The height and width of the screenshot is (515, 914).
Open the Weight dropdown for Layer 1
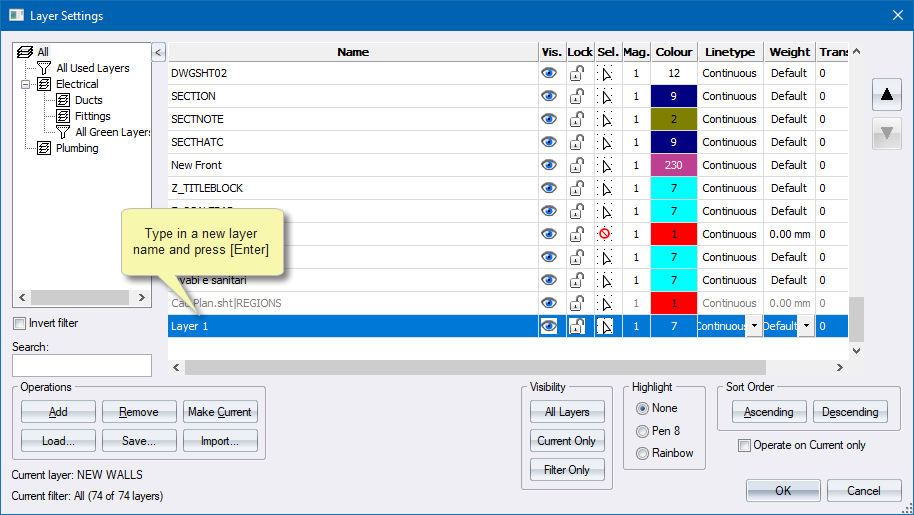pyautogui.click(x=804, y=327)
